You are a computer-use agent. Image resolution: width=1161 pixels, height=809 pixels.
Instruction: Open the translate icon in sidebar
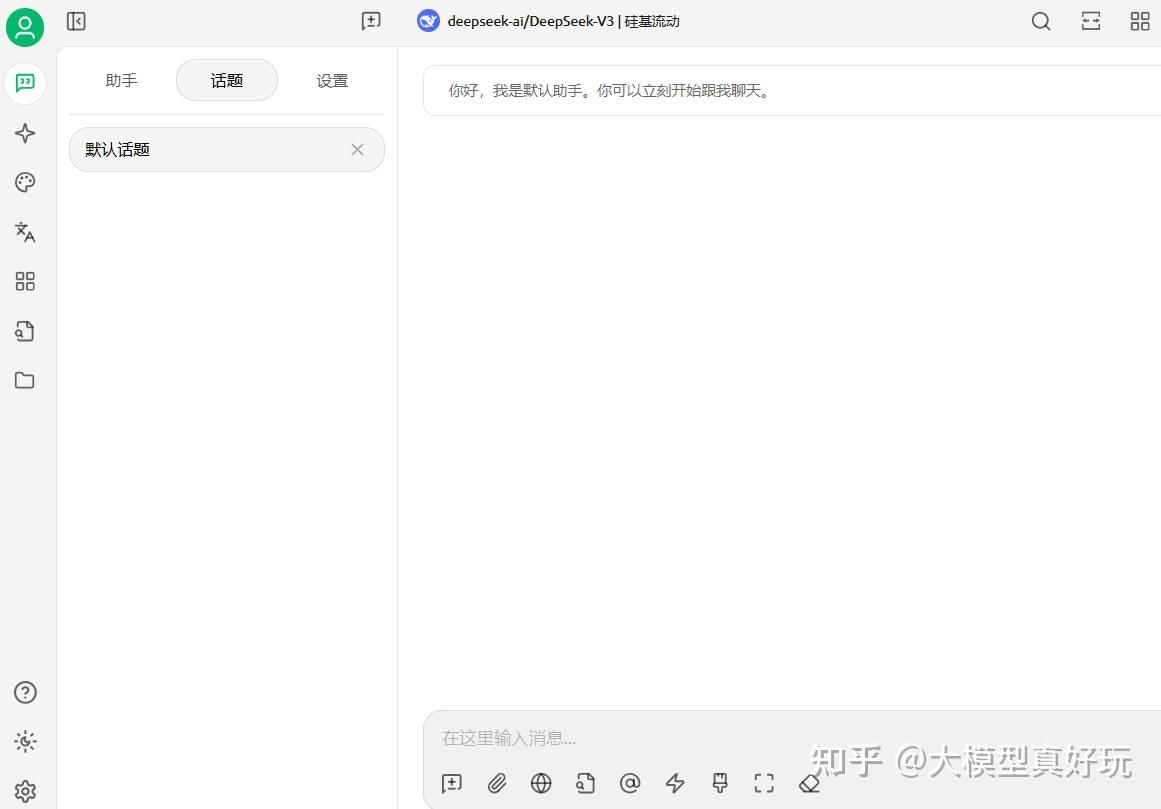(25, 232)
